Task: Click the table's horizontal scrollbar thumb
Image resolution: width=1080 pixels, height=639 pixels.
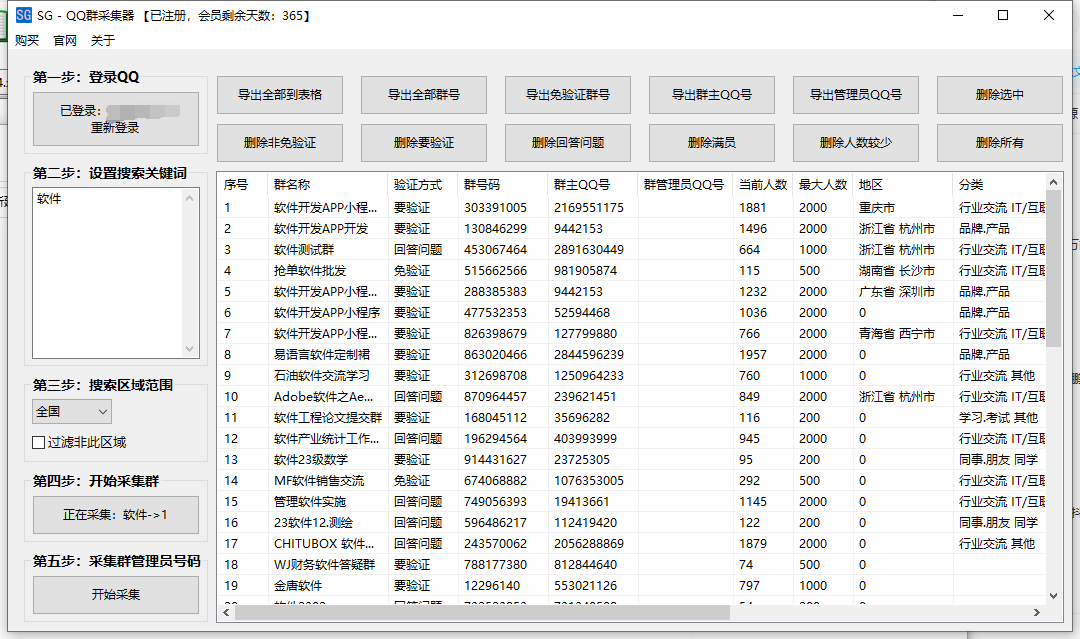Action: click(482, 612)
